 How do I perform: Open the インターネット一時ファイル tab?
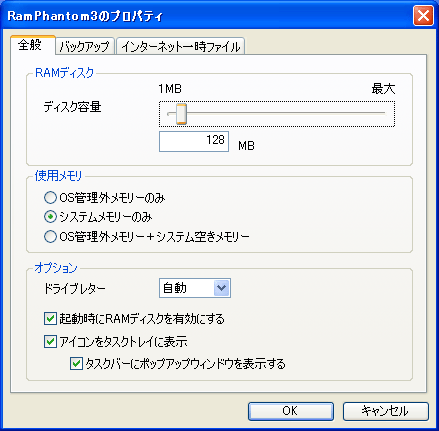(181, 46)
